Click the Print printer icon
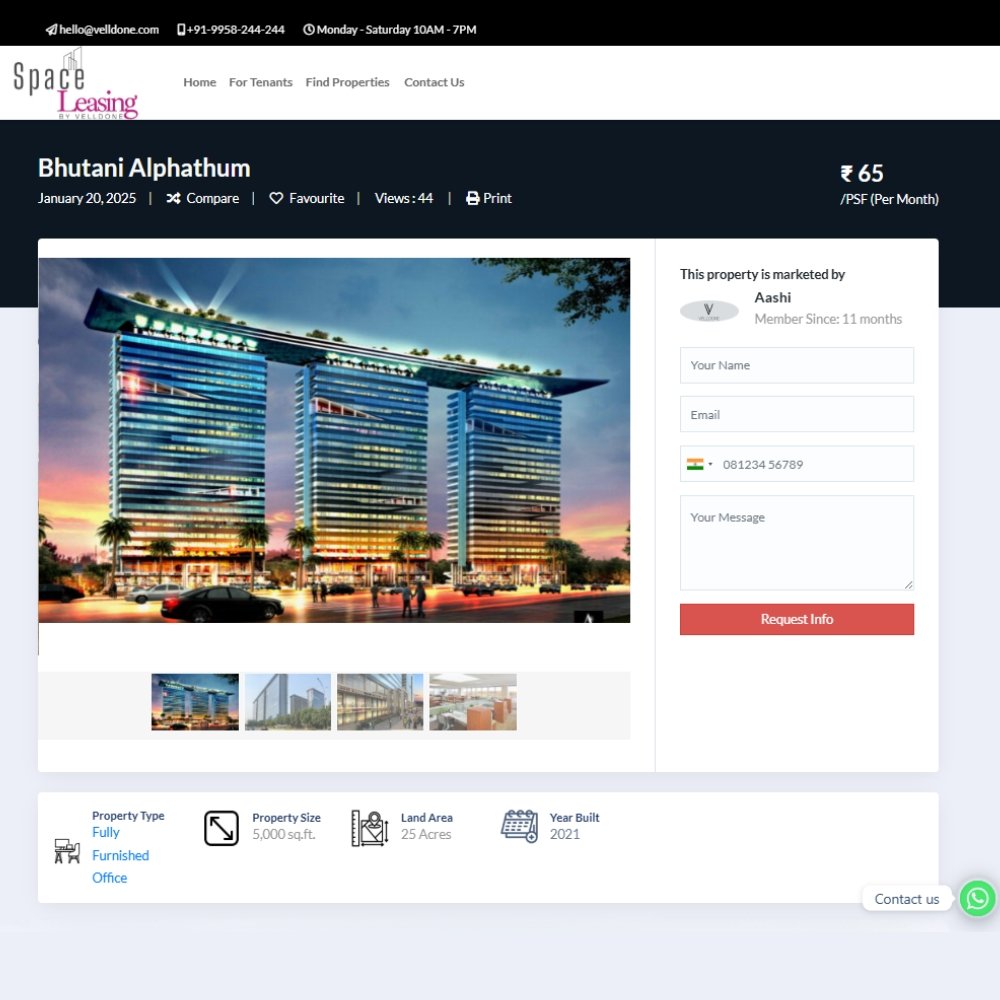 (x=472, y=199)
